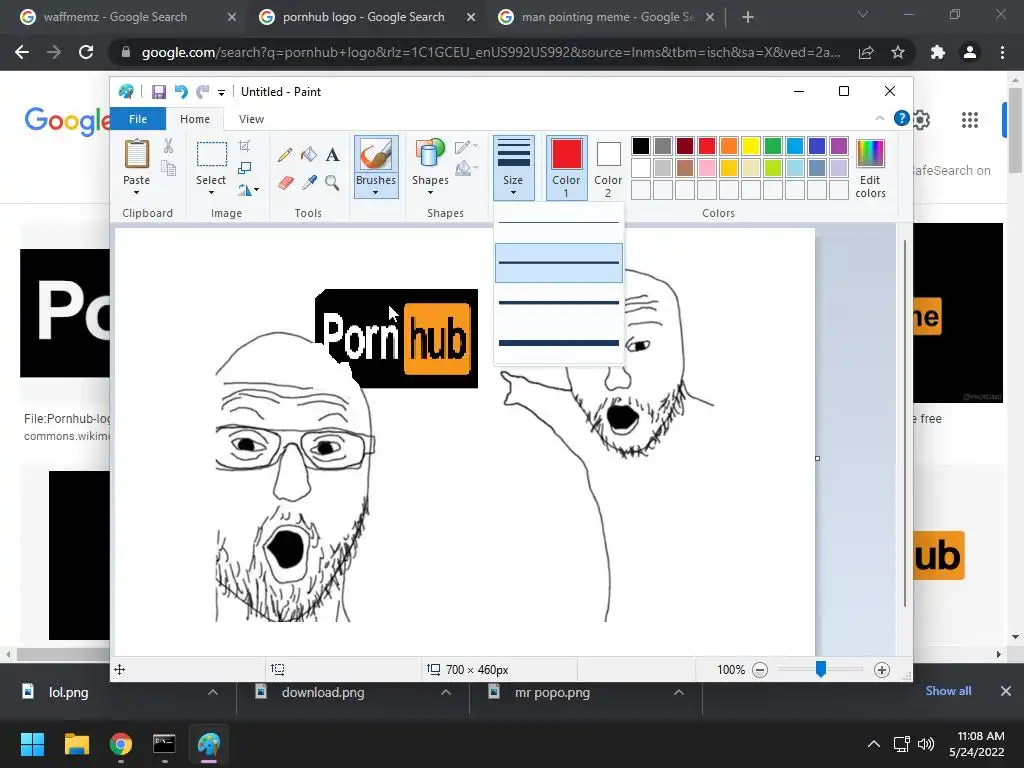Click the rectangular Select tool icon

click(212, 155)
